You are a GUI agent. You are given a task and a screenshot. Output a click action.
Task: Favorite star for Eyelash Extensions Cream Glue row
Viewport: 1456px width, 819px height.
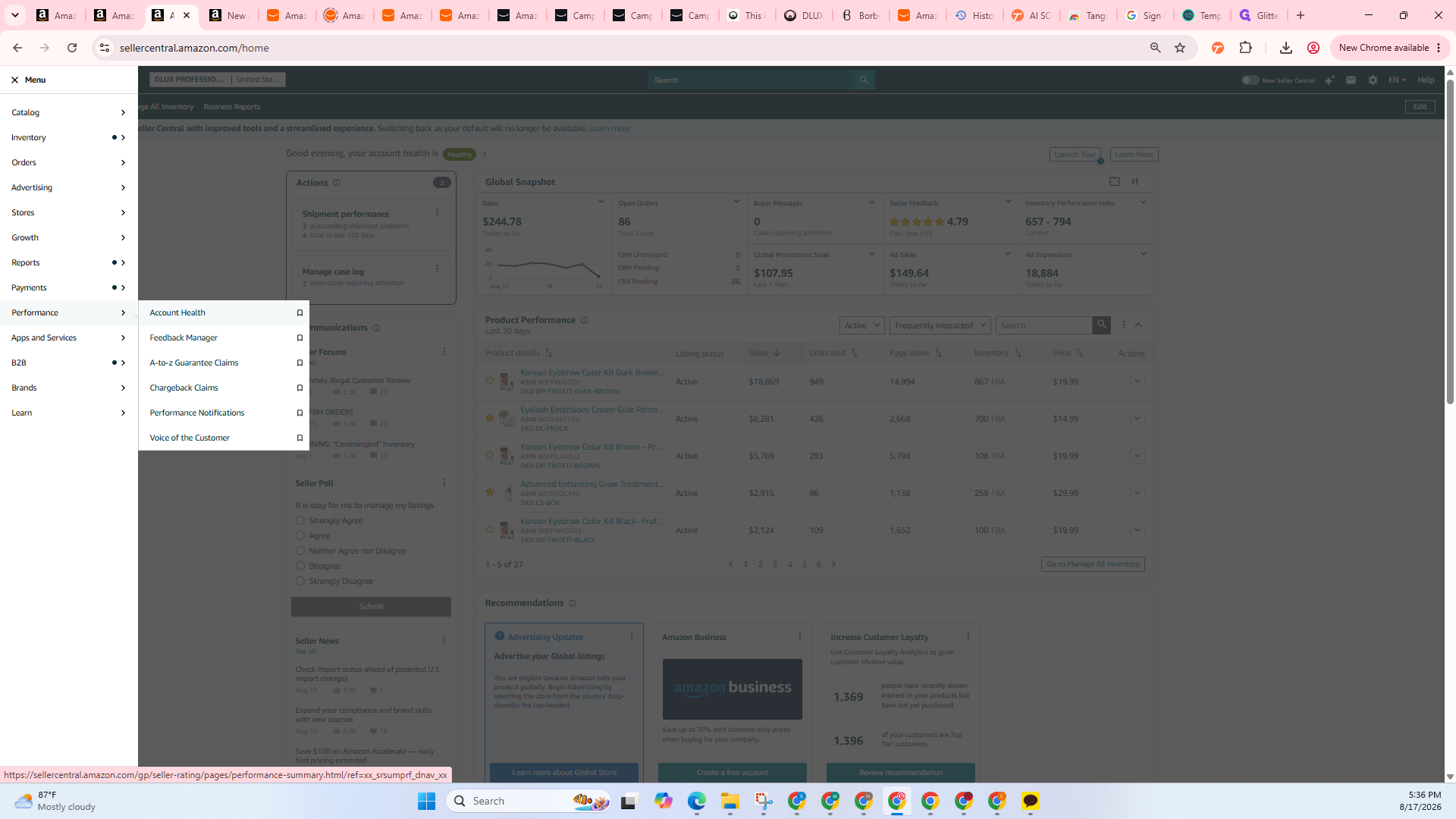click(490, 418)
